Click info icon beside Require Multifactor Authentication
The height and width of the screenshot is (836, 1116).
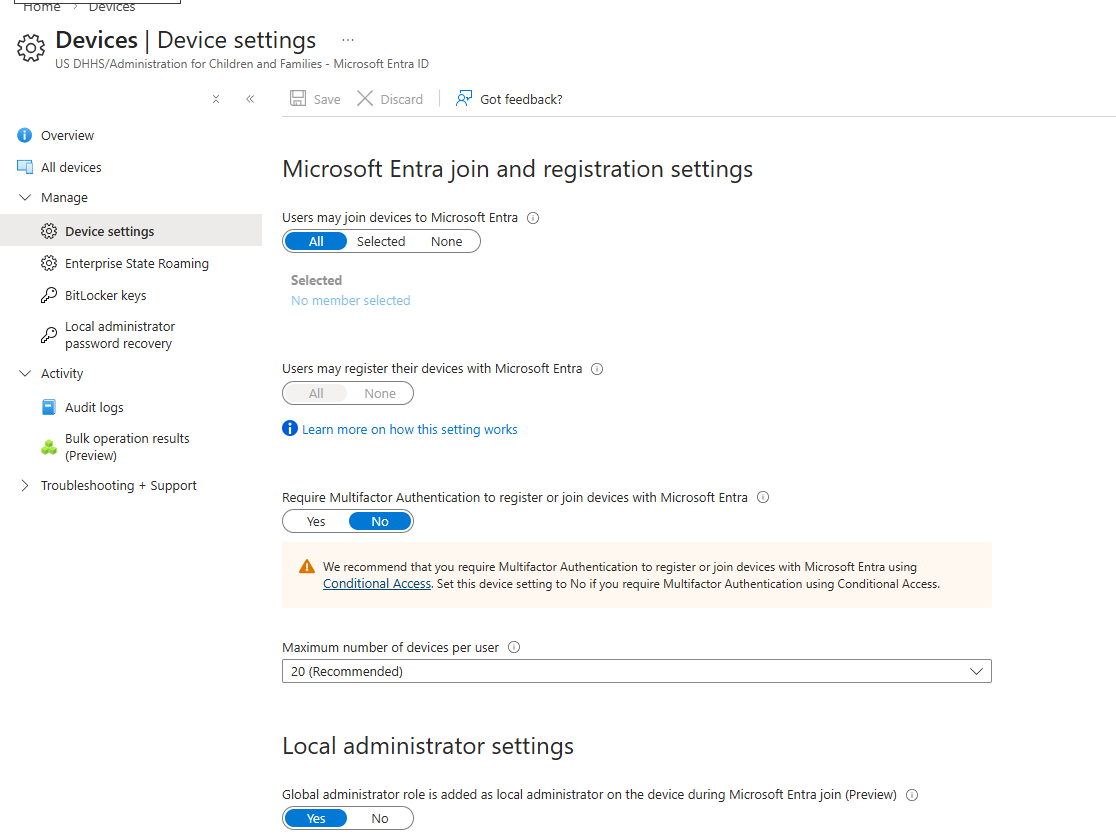[763, 497]
